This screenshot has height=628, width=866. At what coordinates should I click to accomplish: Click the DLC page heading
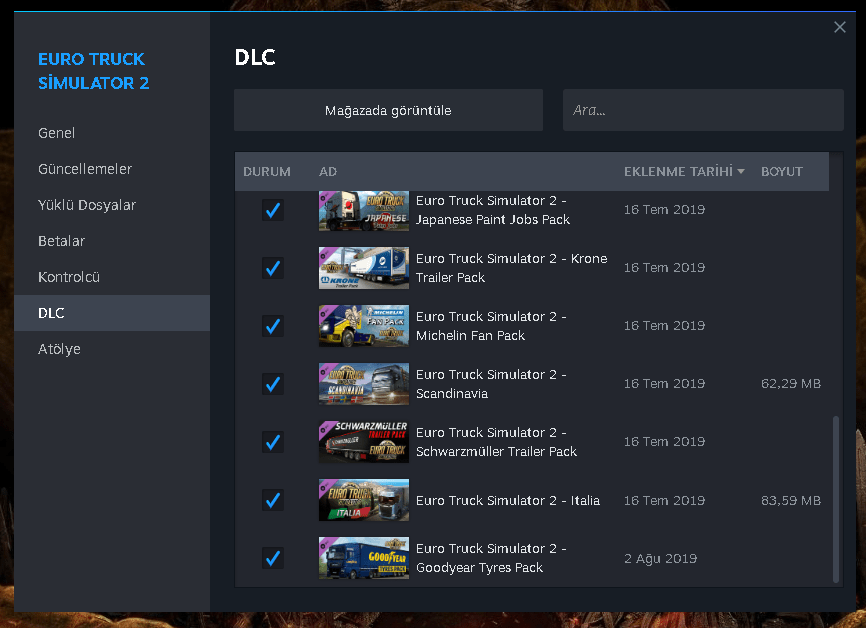255,57
